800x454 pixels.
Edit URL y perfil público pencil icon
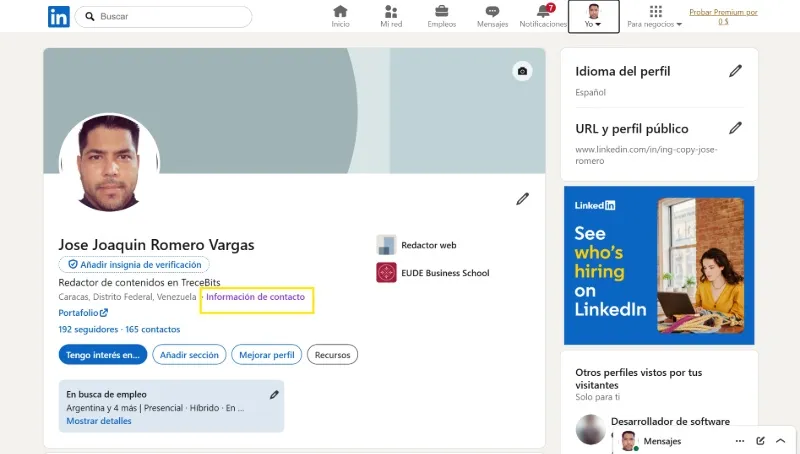click(x=735, y=128)
